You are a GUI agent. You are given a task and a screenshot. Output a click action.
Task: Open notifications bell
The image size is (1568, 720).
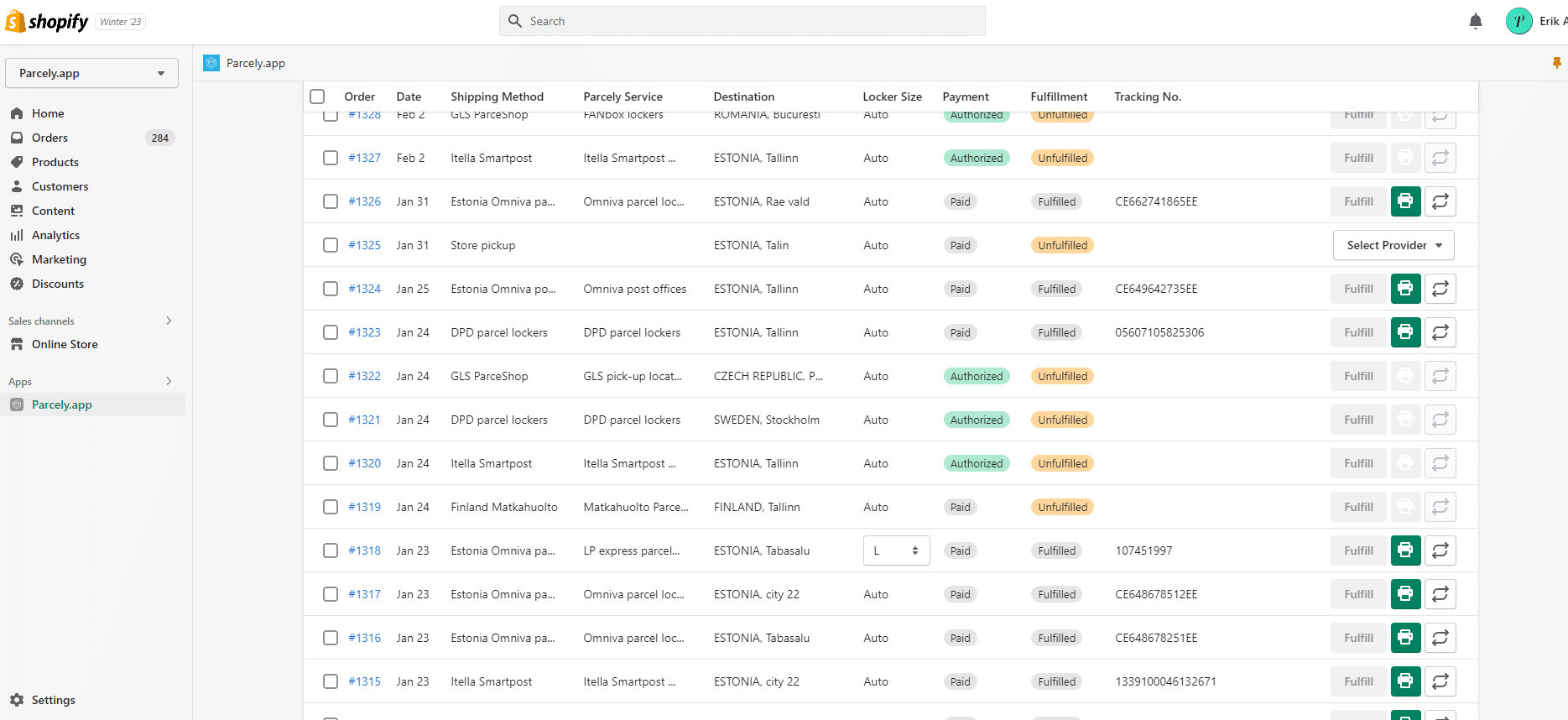tap(1476, 21)
